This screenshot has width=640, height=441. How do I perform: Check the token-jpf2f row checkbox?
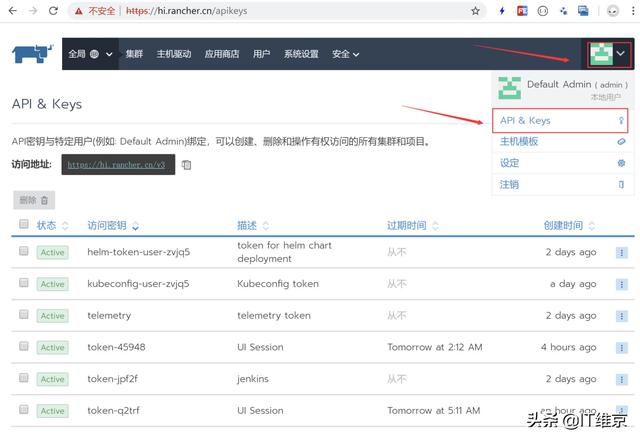point(24,378)
